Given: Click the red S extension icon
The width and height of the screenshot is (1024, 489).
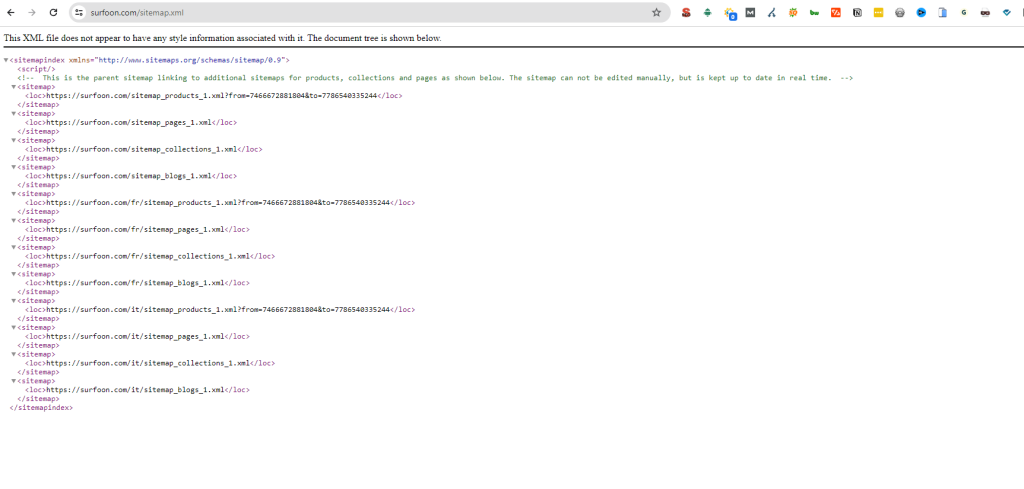Looking at the screenshot, I should click(x=686, y=13).
